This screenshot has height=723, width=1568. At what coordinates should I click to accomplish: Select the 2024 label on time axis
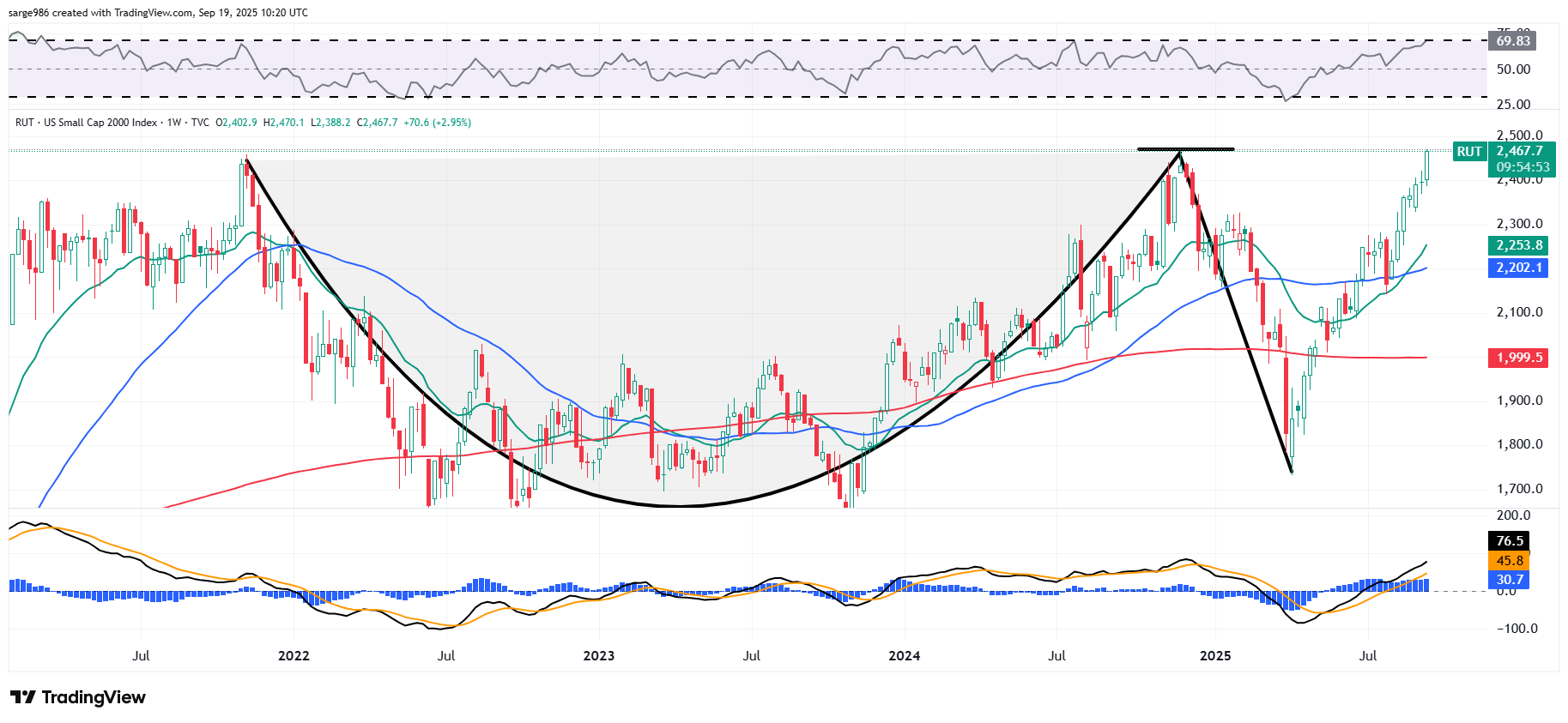coord(904,656)
